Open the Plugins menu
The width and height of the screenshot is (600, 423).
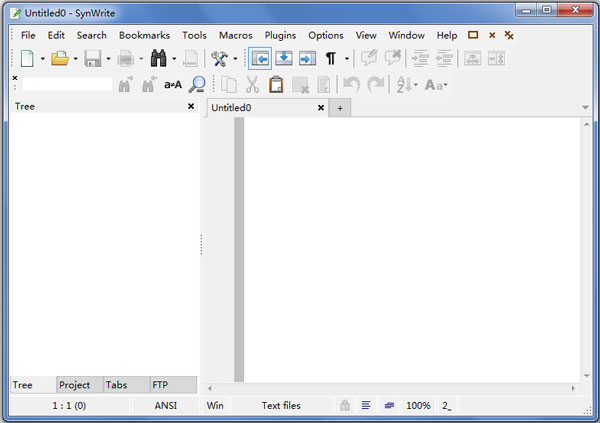[x=280, y=35]
